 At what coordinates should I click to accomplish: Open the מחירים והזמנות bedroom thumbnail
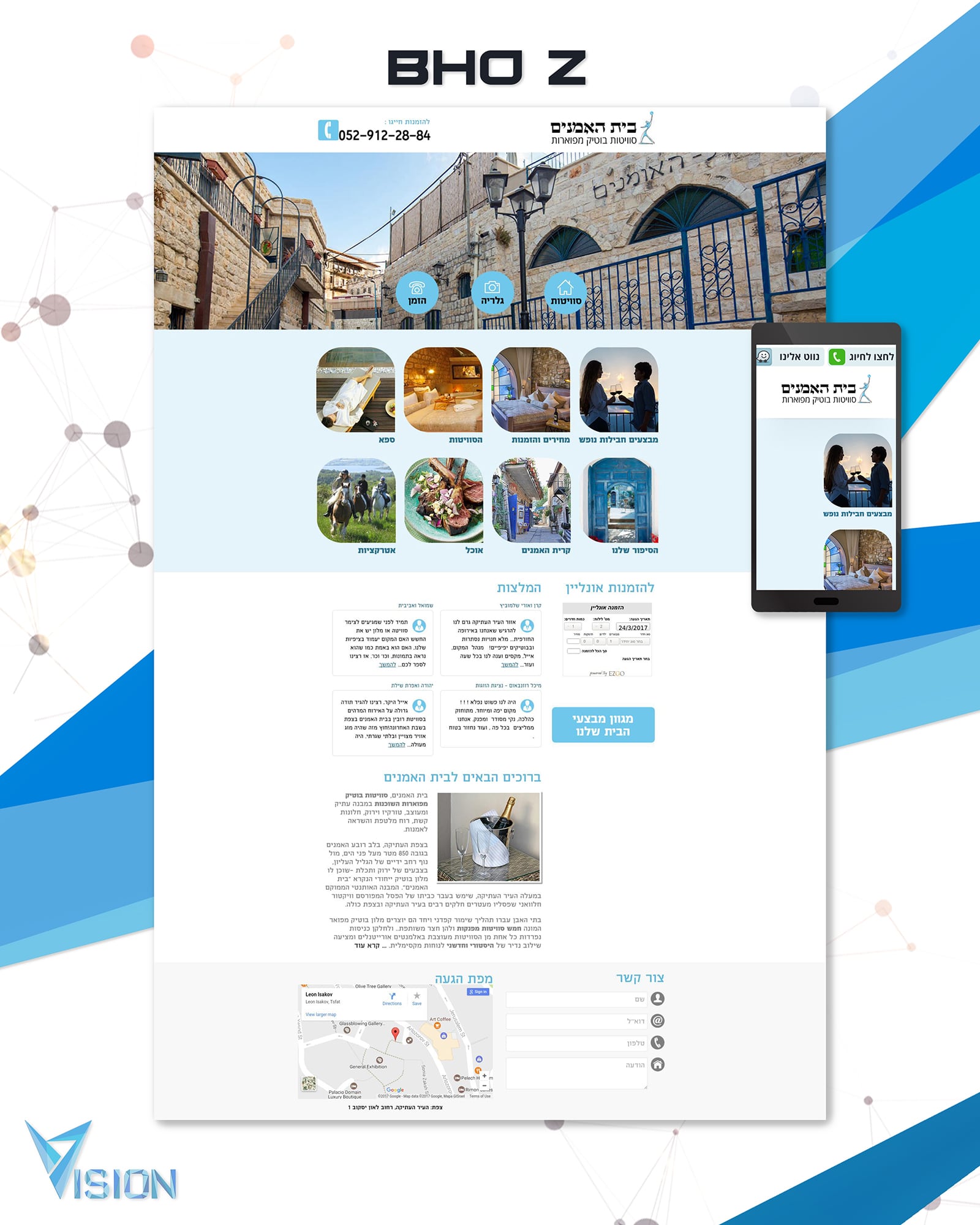(530, 390)
